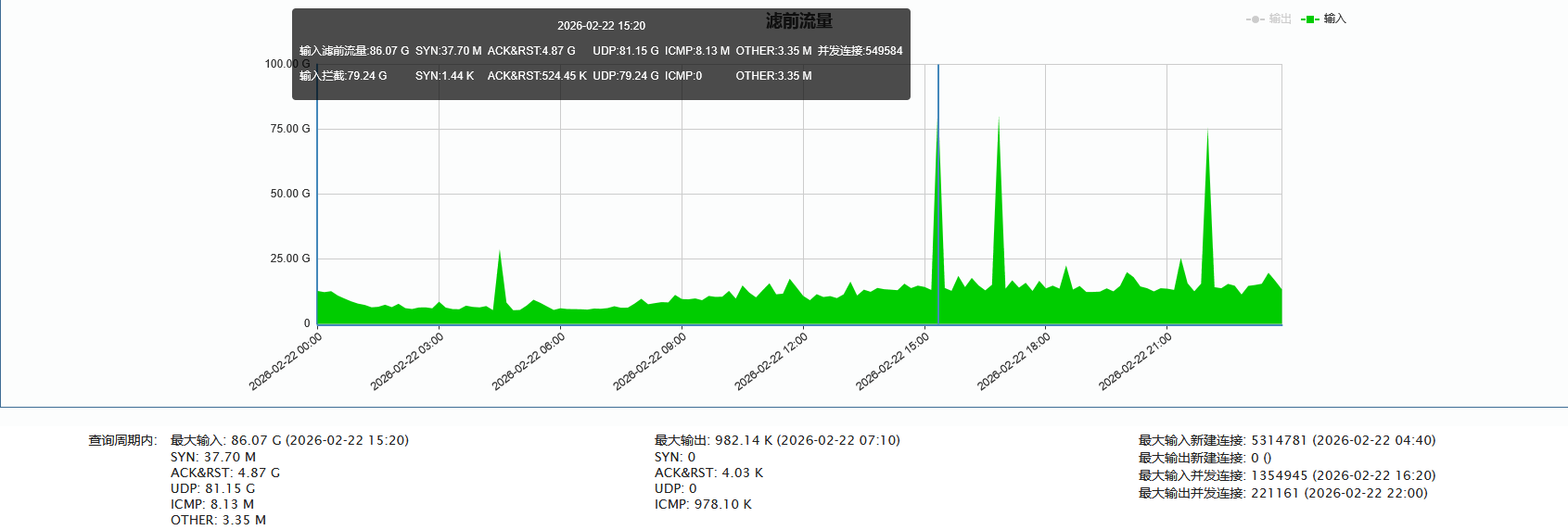Click the 2026-02-22 06:00 axis label
1568x530 pixels.
tap(529, 361)
